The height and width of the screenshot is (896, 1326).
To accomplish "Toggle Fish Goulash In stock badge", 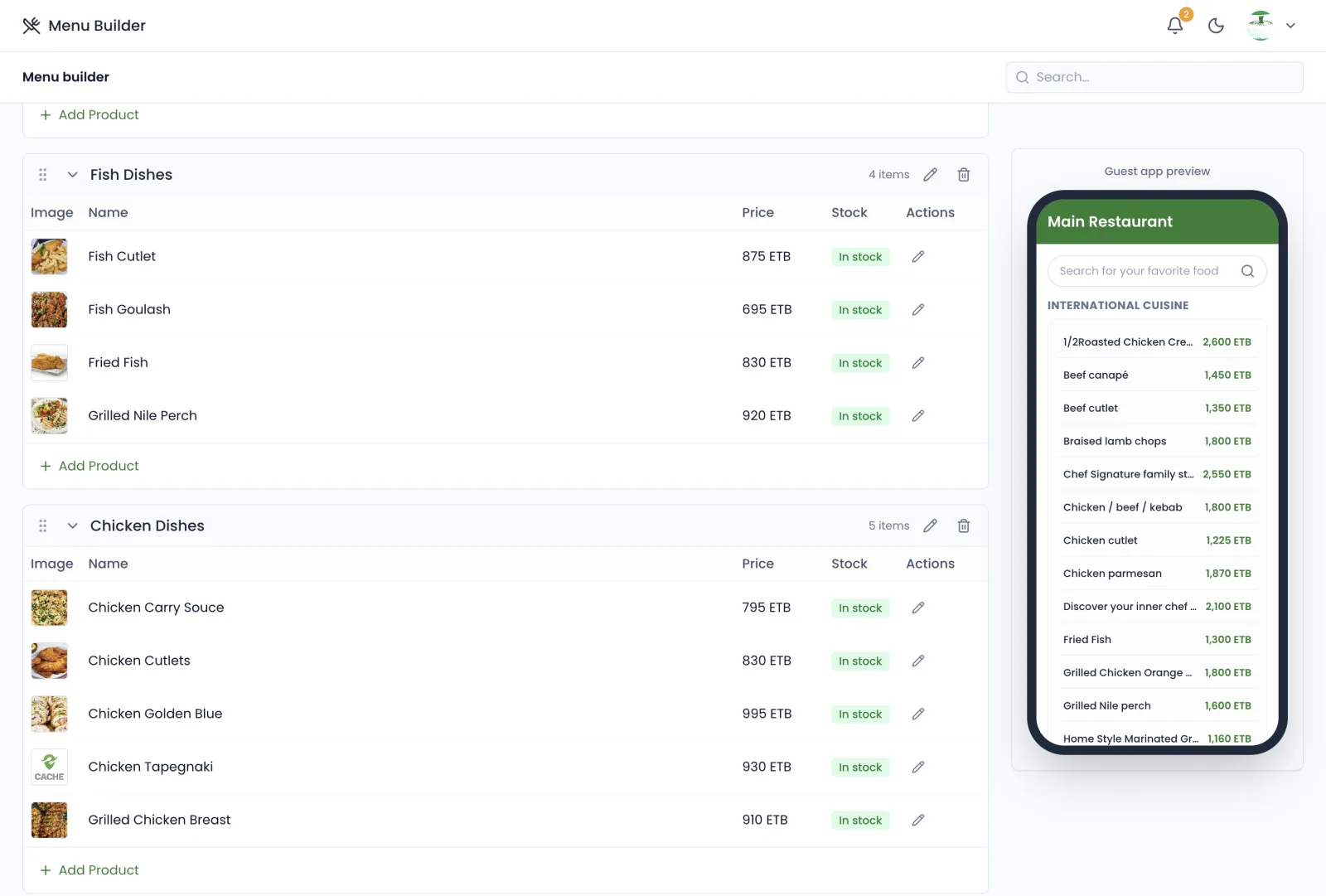I will coord(860,310).
